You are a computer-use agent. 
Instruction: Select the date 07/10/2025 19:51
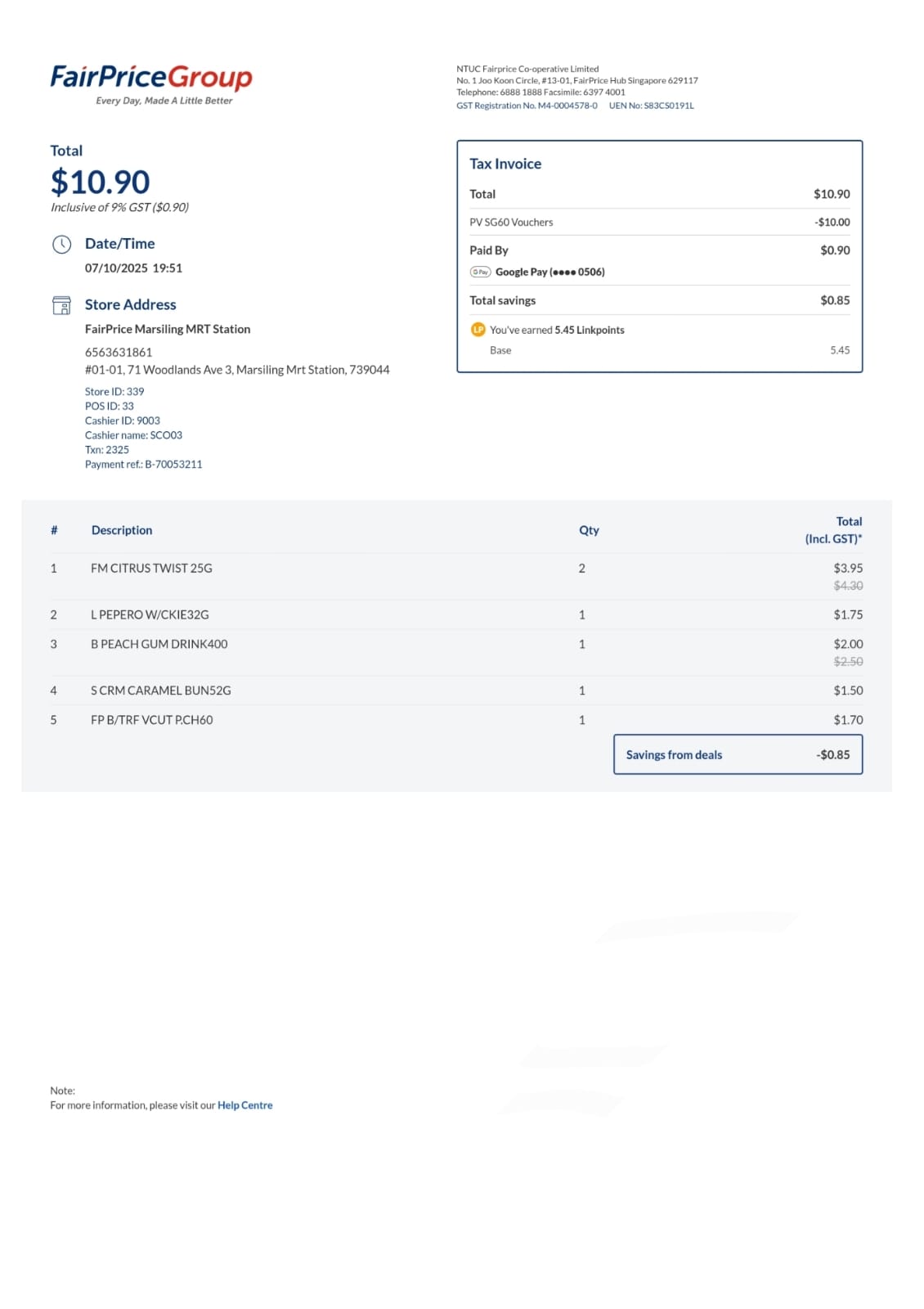pos(133,268)
